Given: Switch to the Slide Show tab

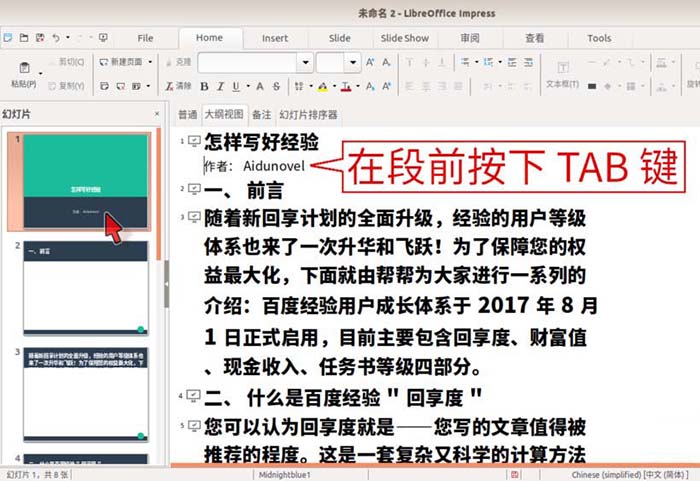Looking at the screenshot, I should click(x=405, y=38).
